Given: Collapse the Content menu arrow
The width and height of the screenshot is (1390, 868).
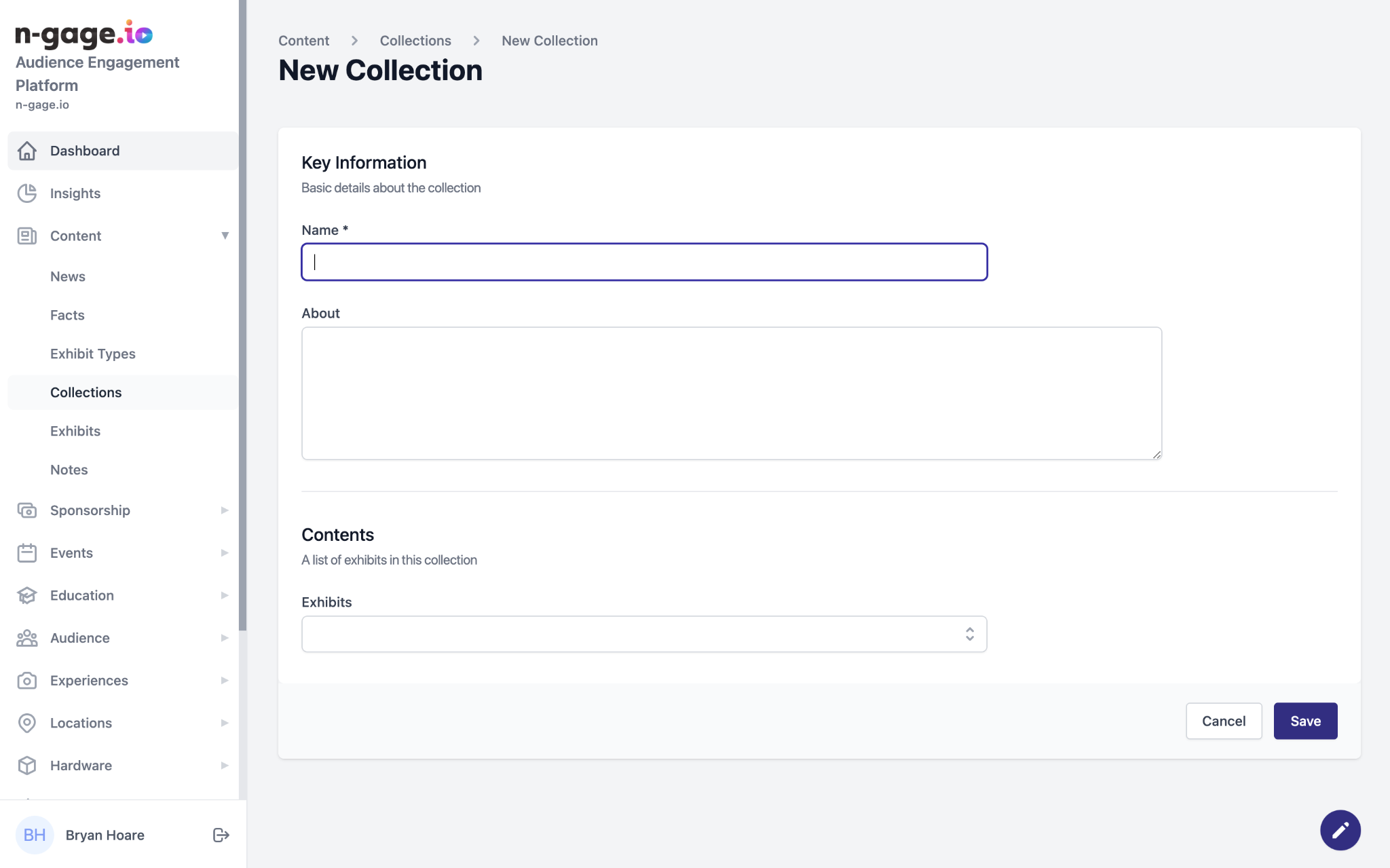Looking at the screenshot, I should point(225,235).
